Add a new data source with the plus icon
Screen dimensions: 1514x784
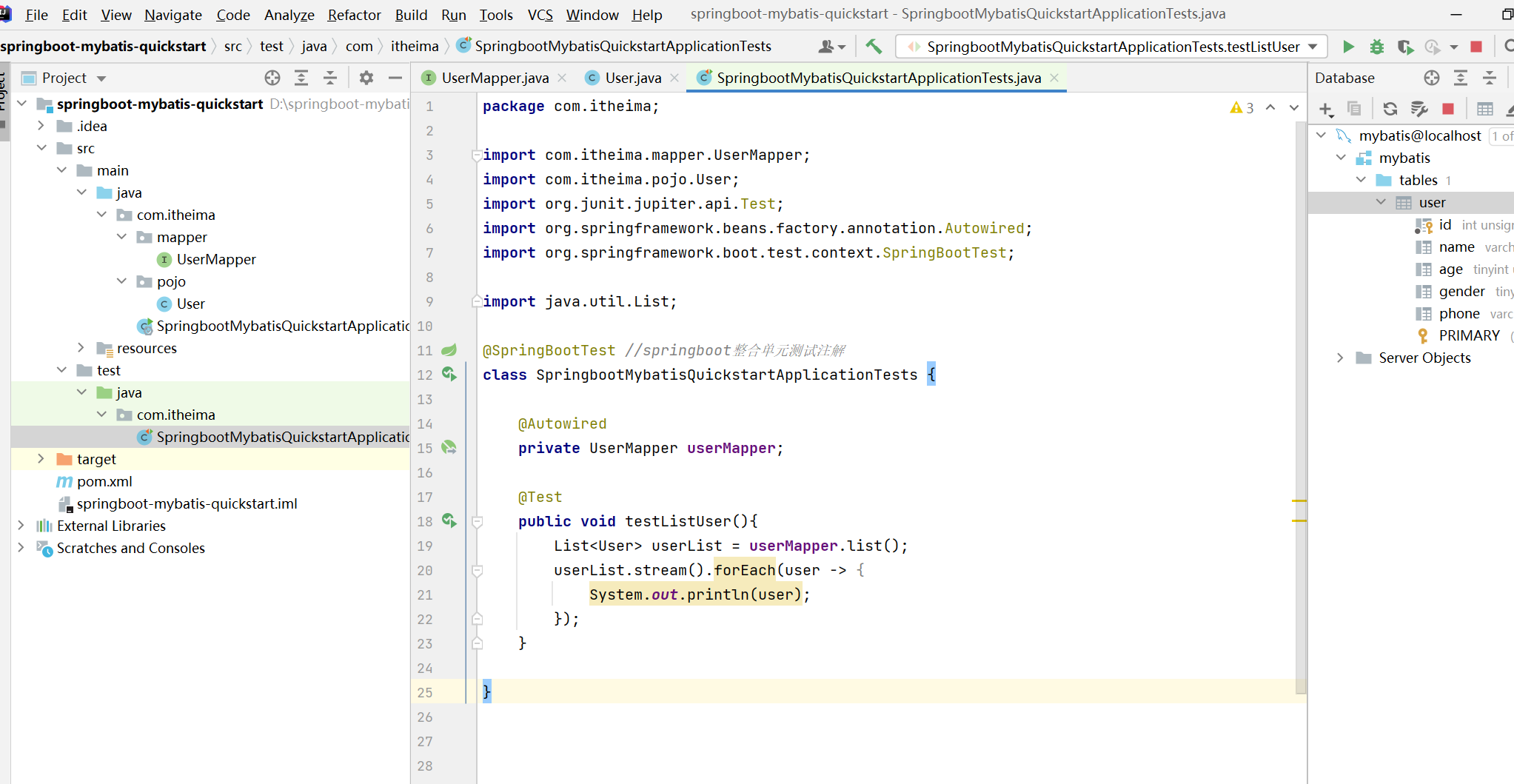pyautogui.click(x=1325, y=108)
